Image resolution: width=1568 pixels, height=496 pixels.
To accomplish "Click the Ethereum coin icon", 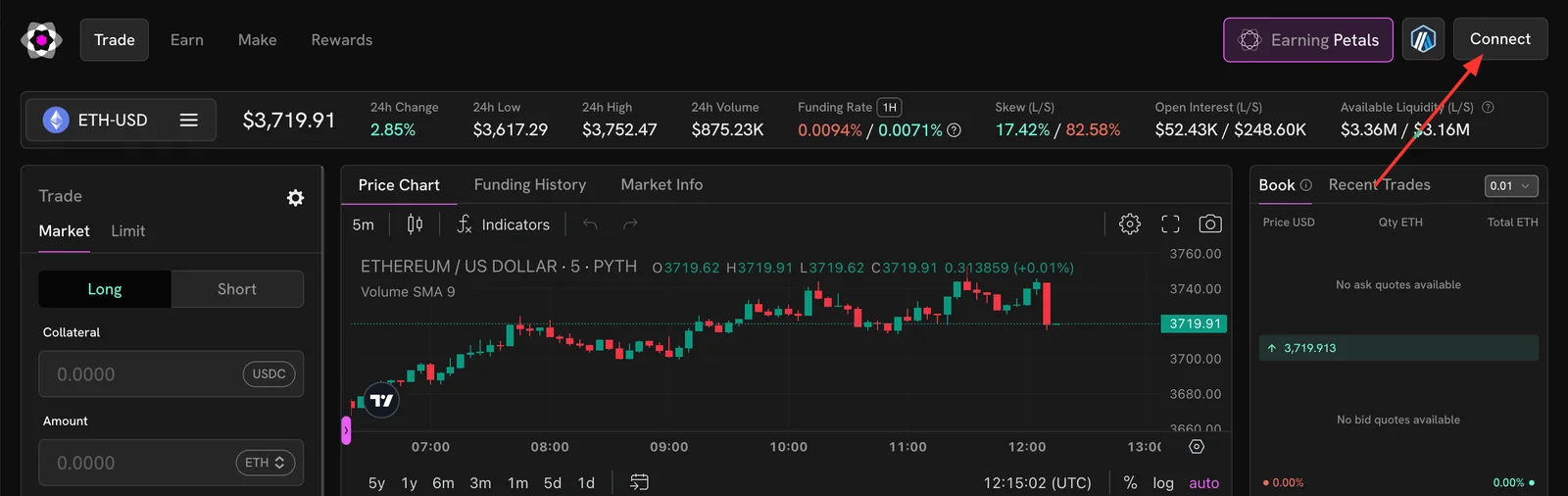I will 56,121.
